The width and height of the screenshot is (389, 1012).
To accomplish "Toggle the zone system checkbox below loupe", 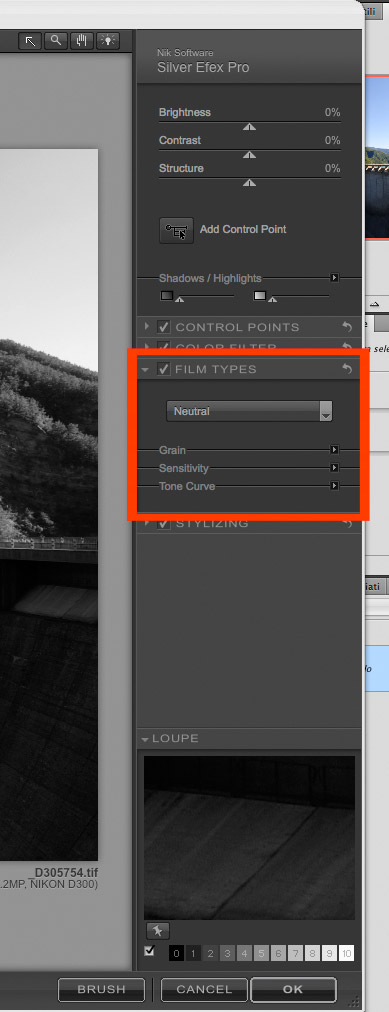I will [150, 951].
